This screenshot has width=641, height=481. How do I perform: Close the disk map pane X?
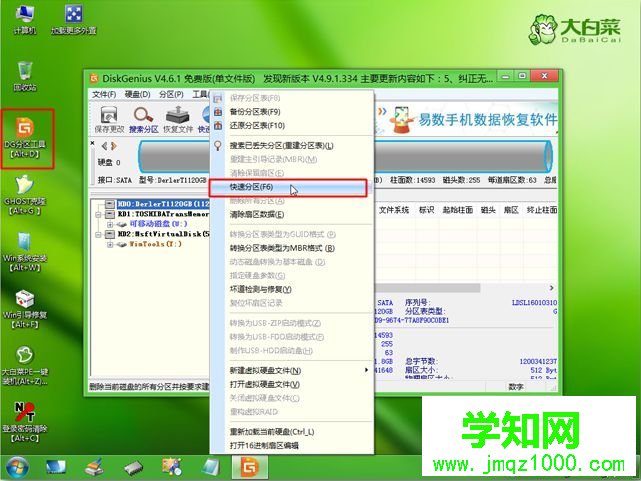pos(93,143)
